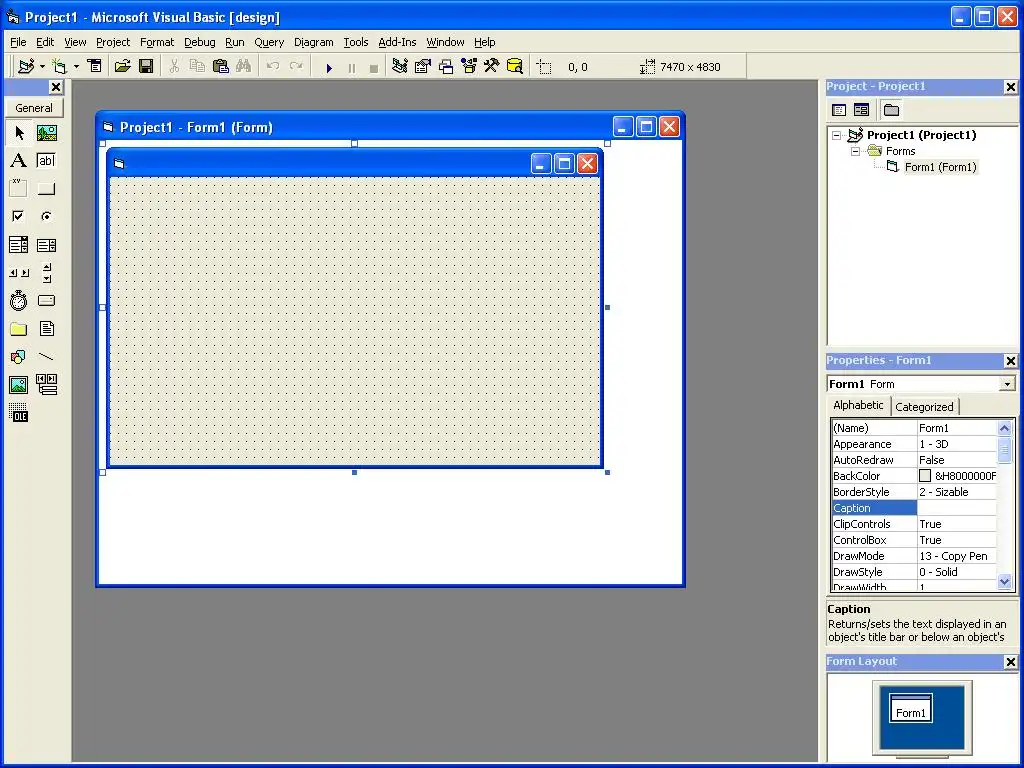Image resolution: width=1024 pixels, height=768 pixels.
Task: Select the PictureBox control in the toolbox
Action: pyautogui.click(x=46, y=133)
